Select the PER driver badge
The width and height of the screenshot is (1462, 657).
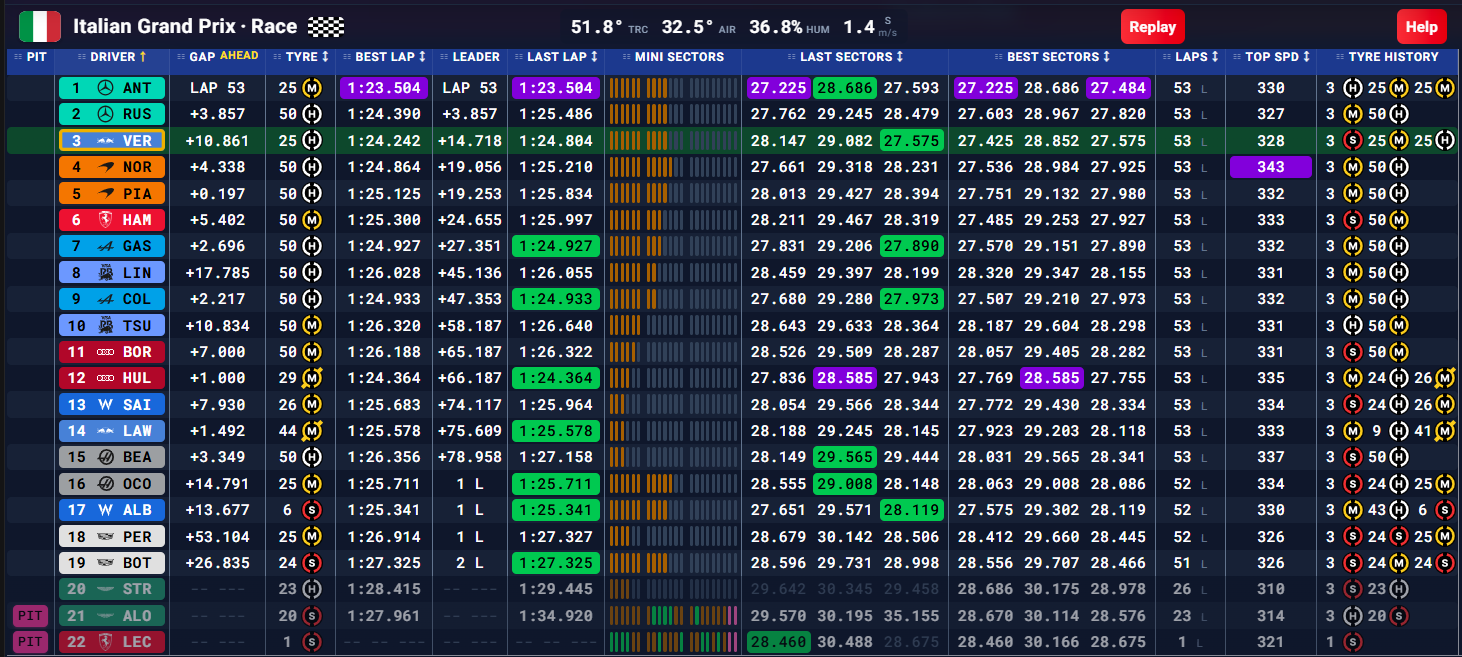(111, 536)
